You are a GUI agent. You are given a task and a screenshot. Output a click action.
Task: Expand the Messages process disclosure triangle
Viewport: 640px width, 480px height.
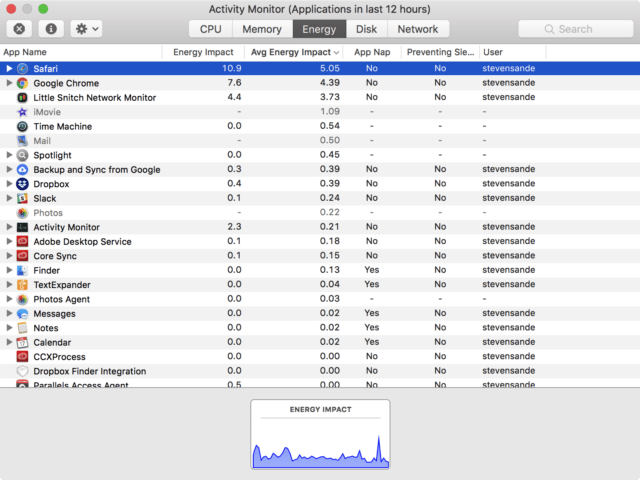pos(9,314)
